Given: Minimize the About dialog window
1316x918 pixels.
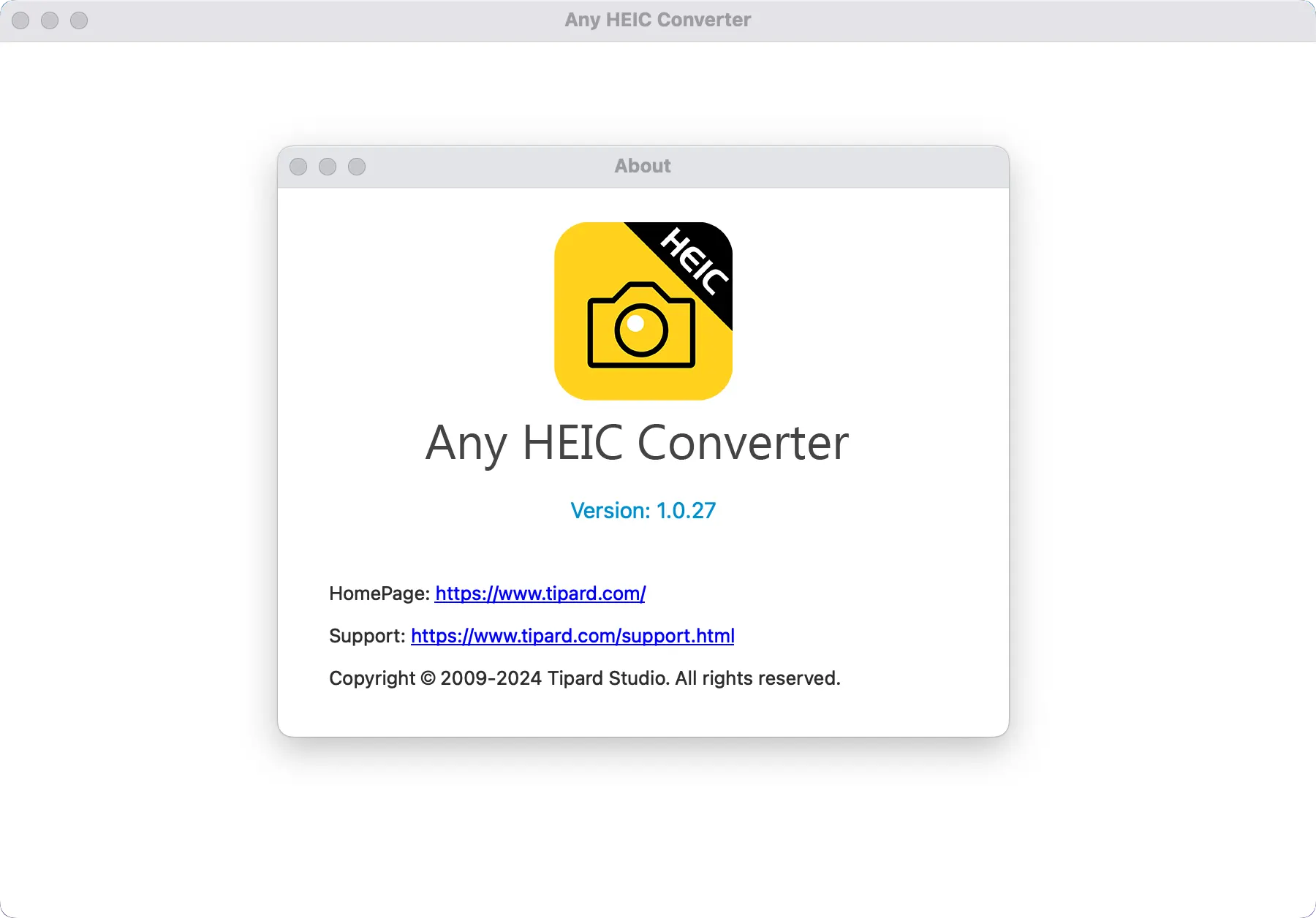Looking at the screenshot, I should 328,167.
